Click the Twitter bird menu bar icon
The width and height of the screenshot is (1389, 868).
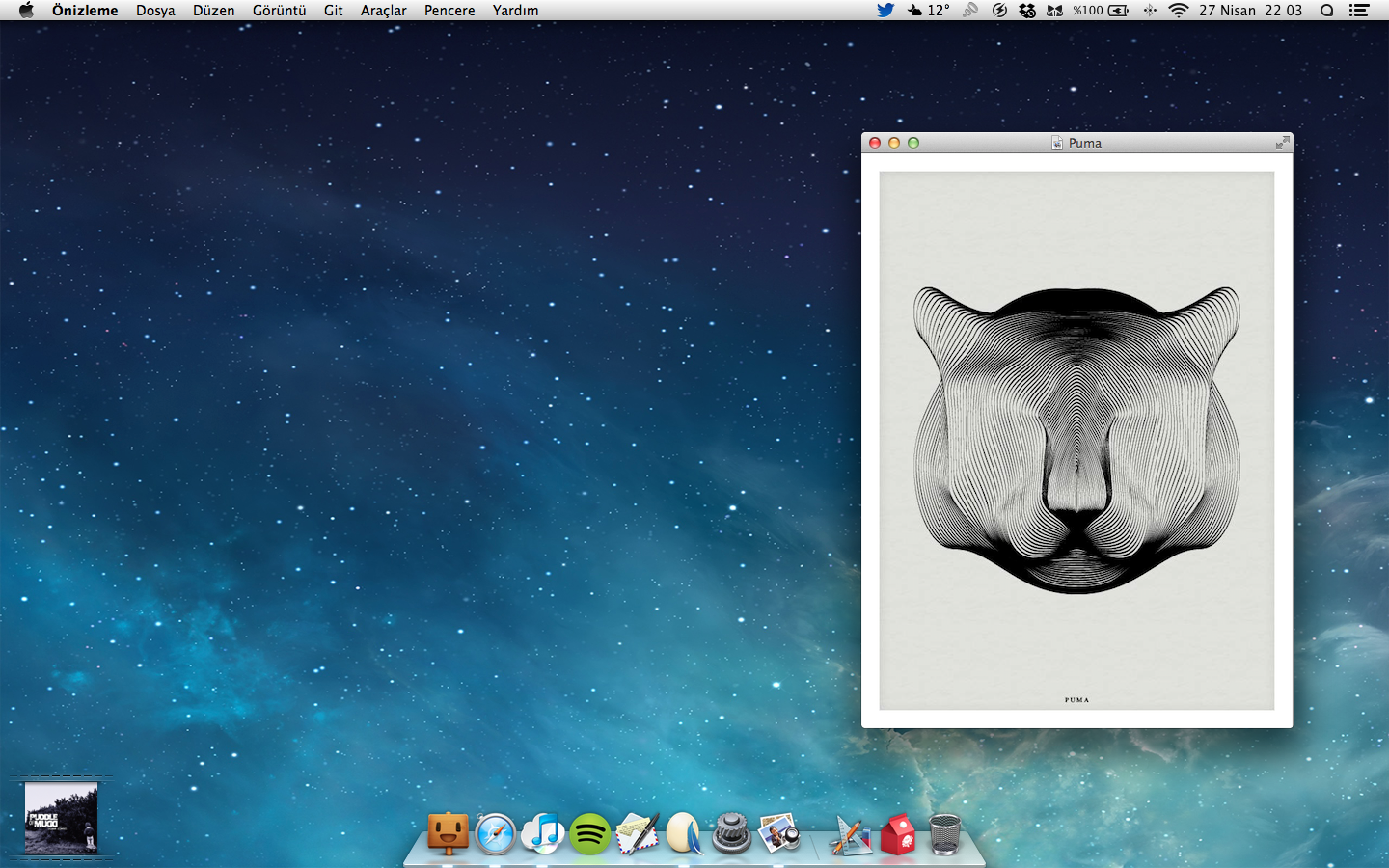[x=885, y=11]
